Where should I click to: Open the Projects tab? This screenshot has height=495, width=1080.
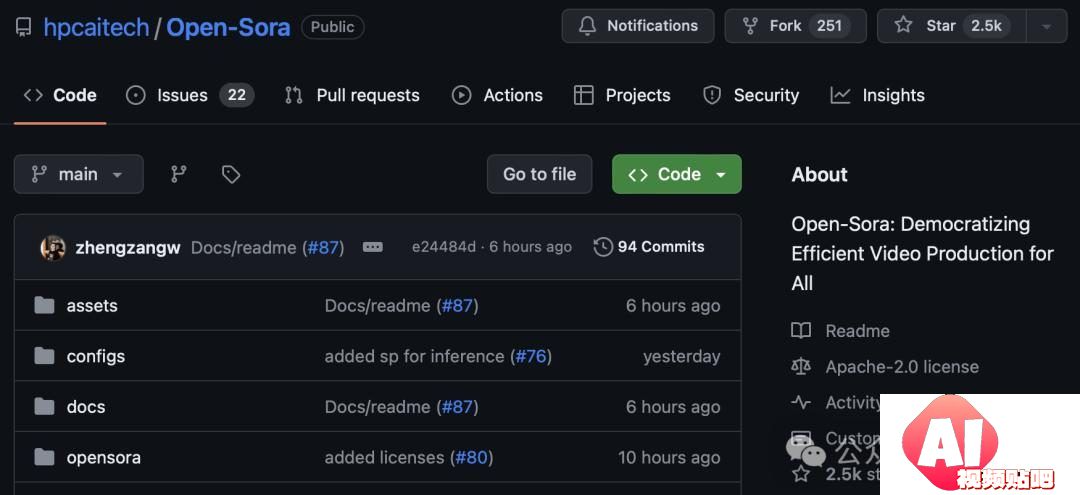click(x=622, y=95)
